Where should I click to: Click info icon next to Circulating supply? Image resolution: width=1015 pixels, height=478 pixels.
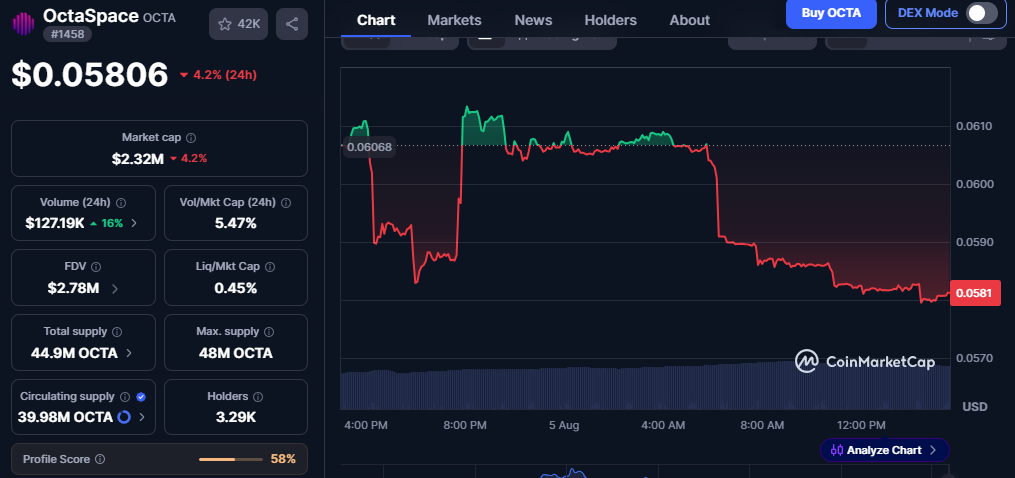[125, 396]
